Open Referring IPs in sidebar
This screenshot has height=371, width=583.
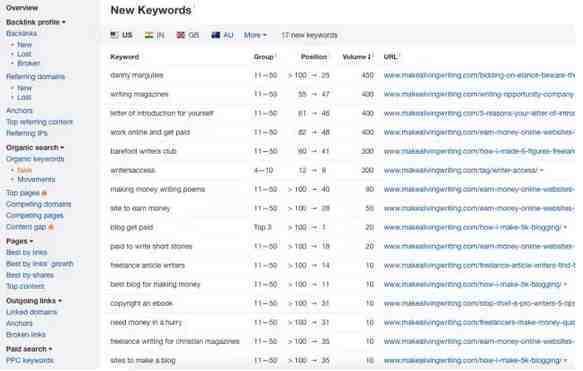[27, 133]
